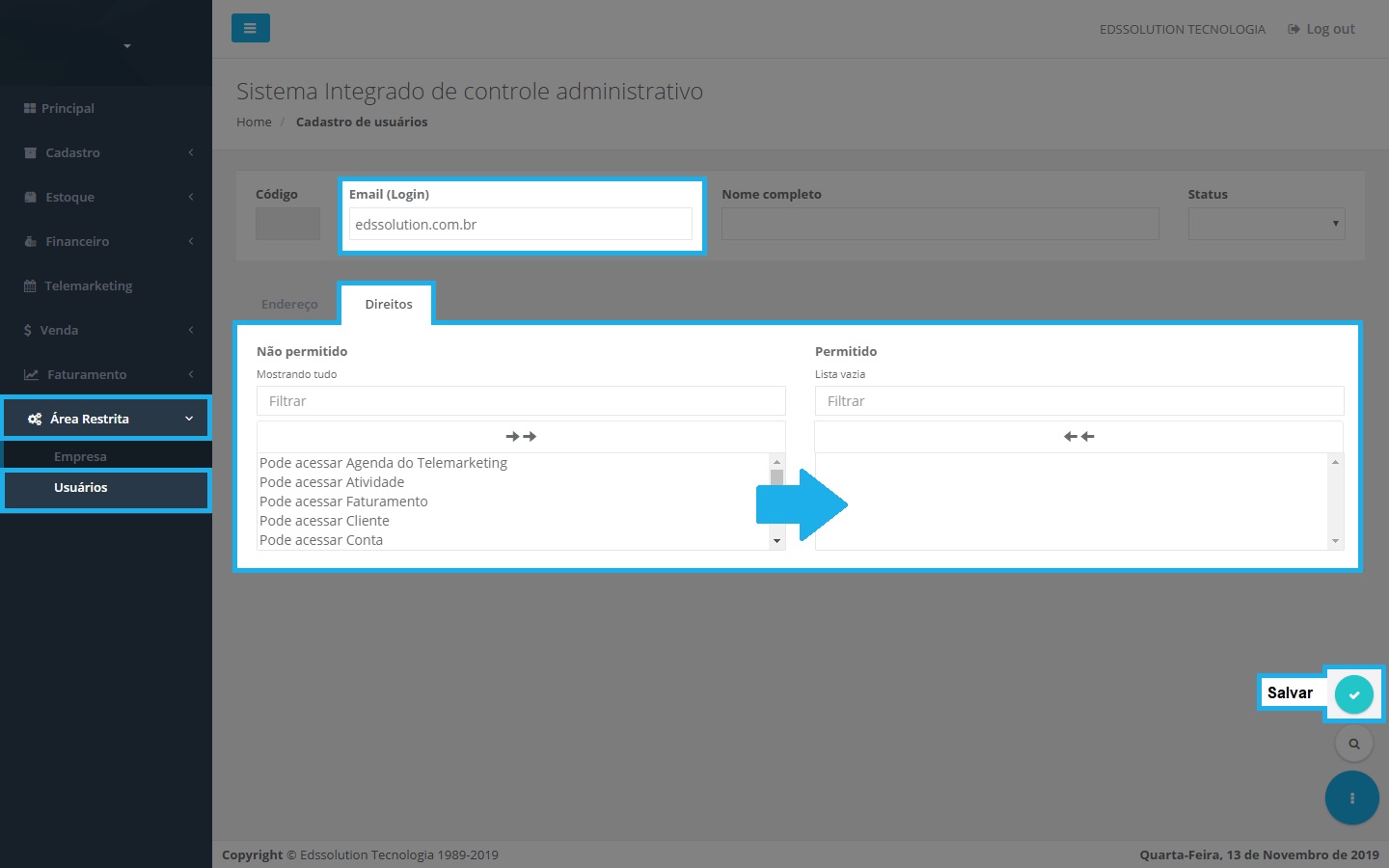Click Não permitido list scroll-up arrow

tap(776, 462)
